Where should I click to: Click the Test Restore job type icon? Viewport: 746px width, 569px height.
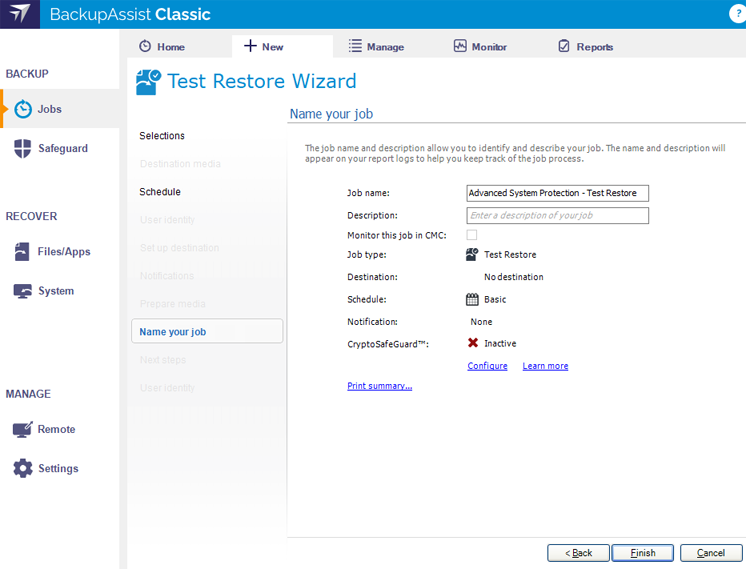click(x=472, y=255)
